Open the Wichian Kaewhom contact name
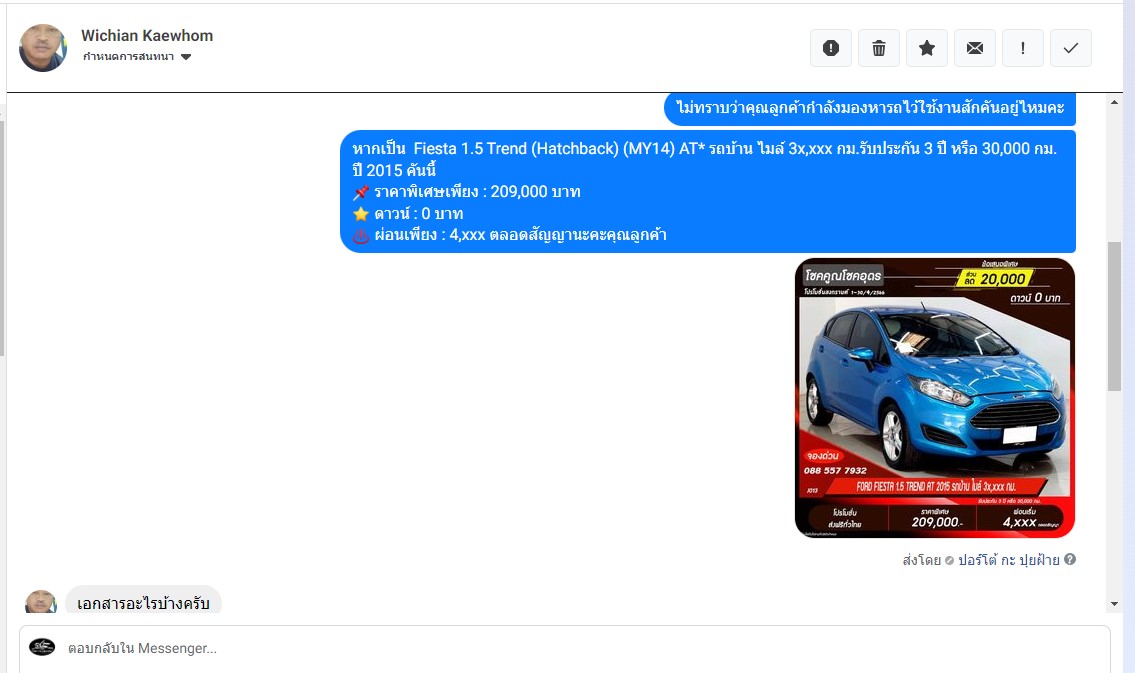The image size is (1135, 673). (147, 35)
